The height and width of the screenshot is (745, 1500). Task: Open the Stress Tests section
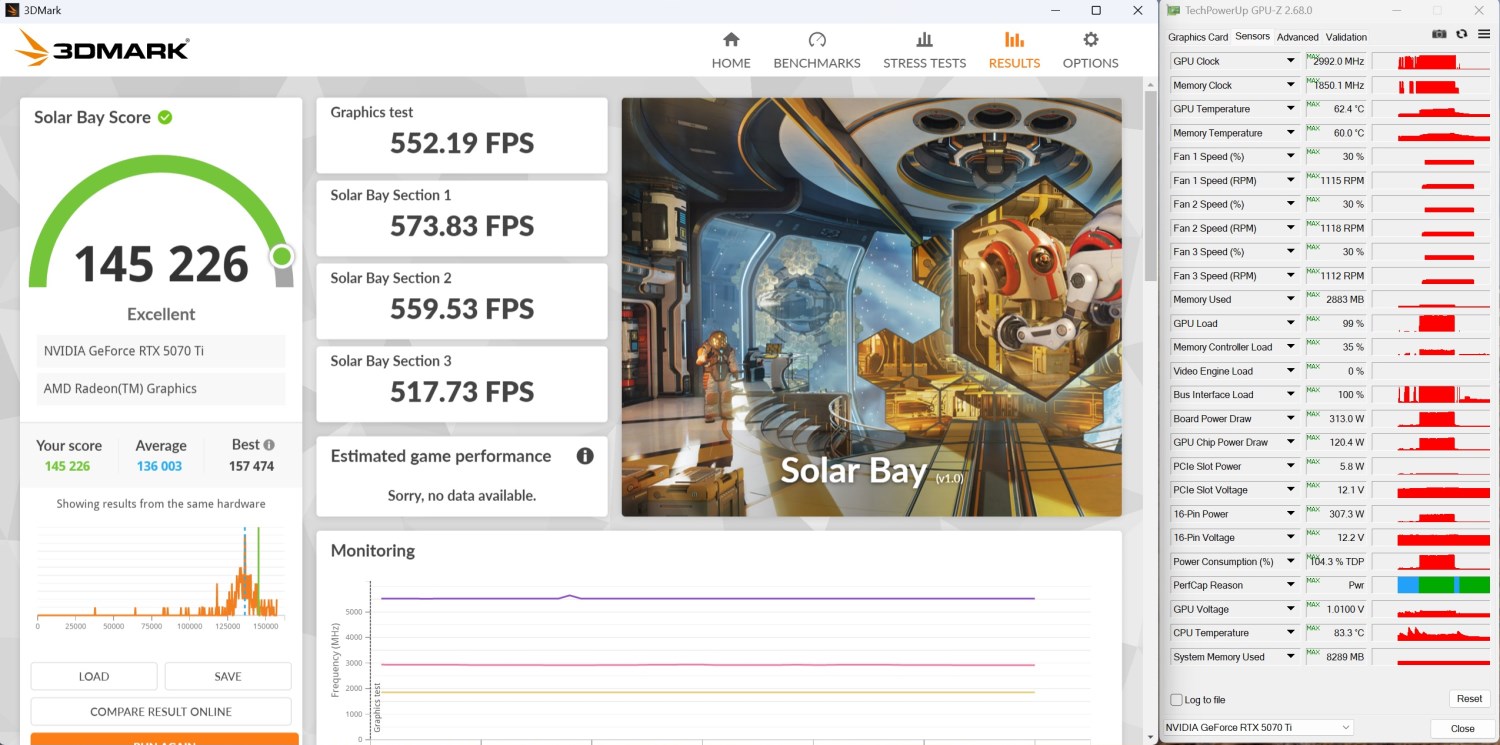924,50
